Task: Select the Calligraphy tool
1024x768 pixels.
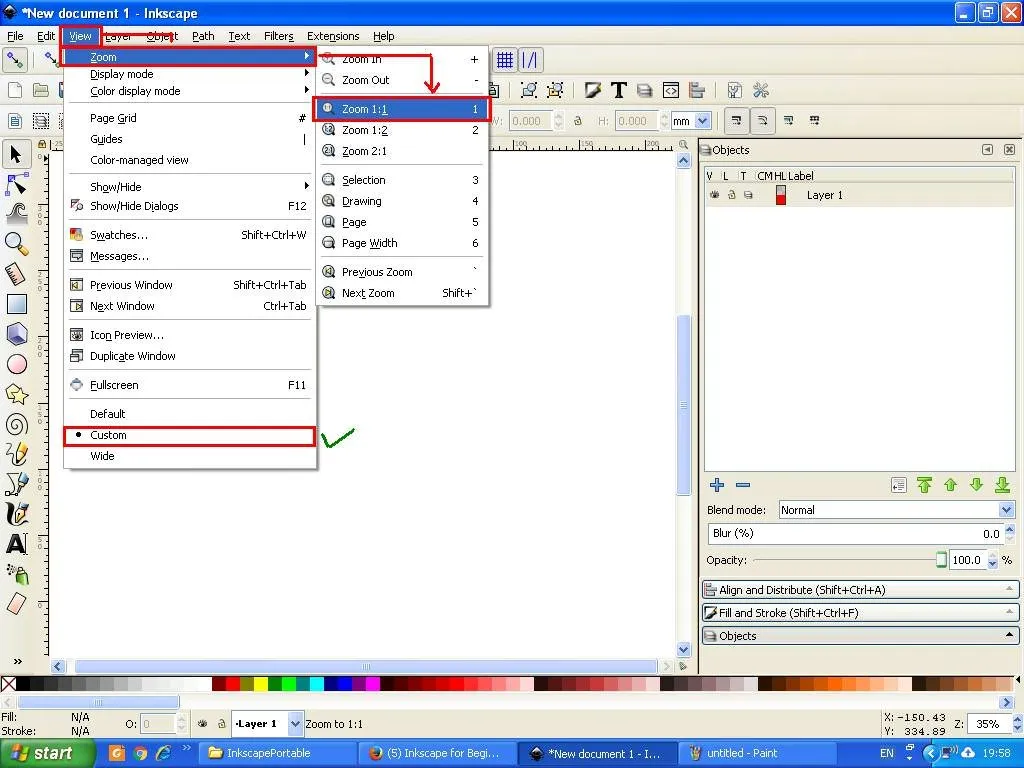Action: 16,514
